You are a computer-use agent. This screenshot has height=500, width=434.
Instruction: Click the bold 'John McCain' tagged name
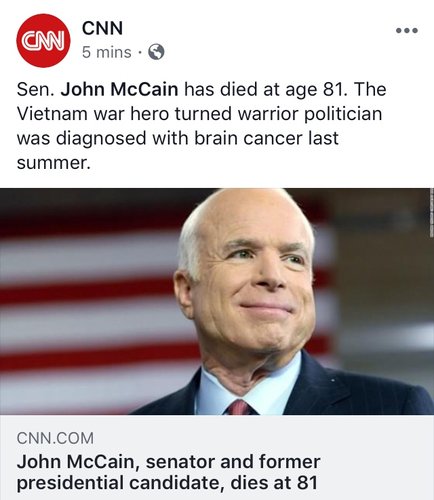tap(119, 89)
